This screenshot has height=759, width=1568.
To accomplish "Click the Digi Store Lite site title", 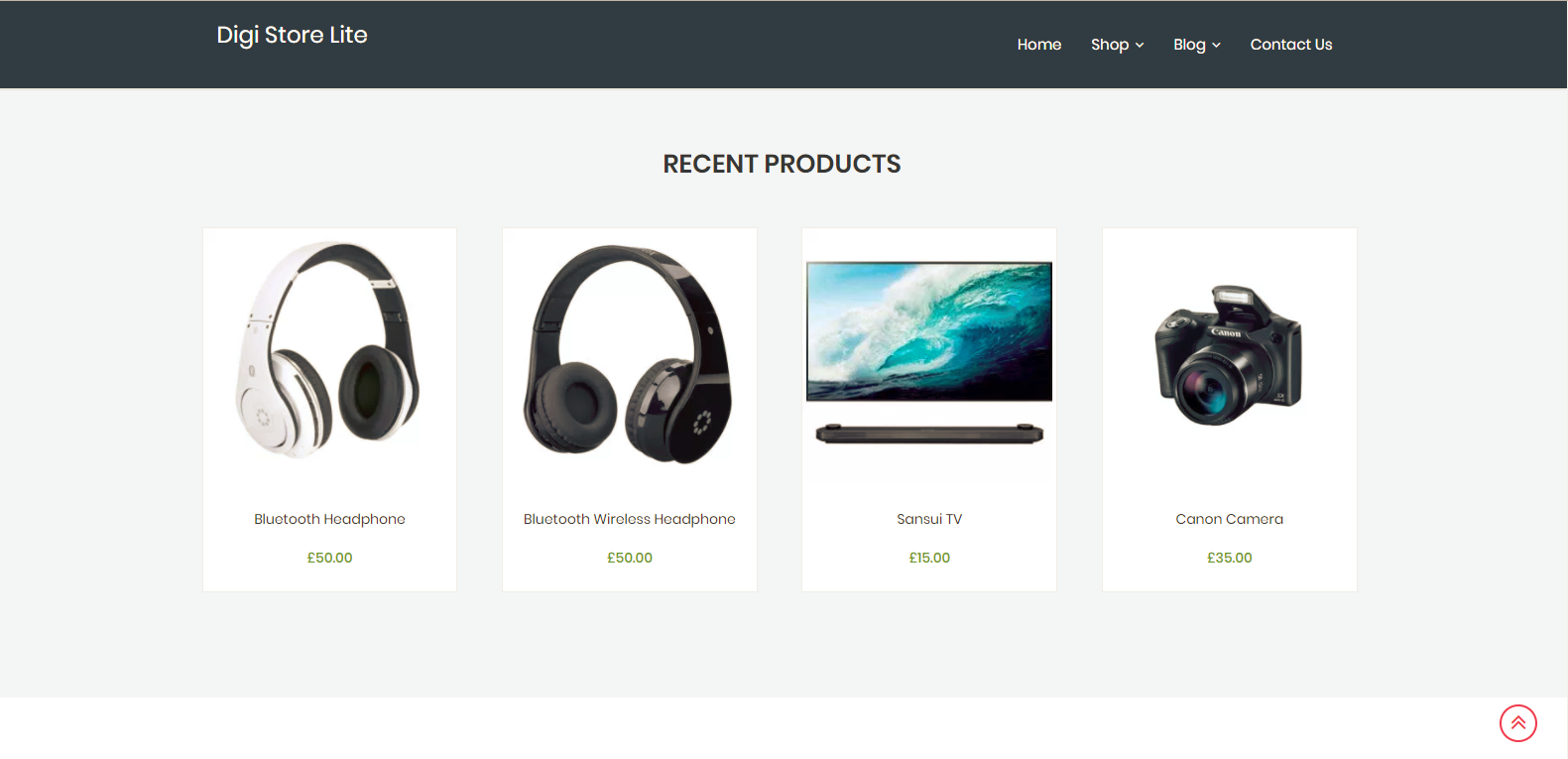I will click(292, 35).
